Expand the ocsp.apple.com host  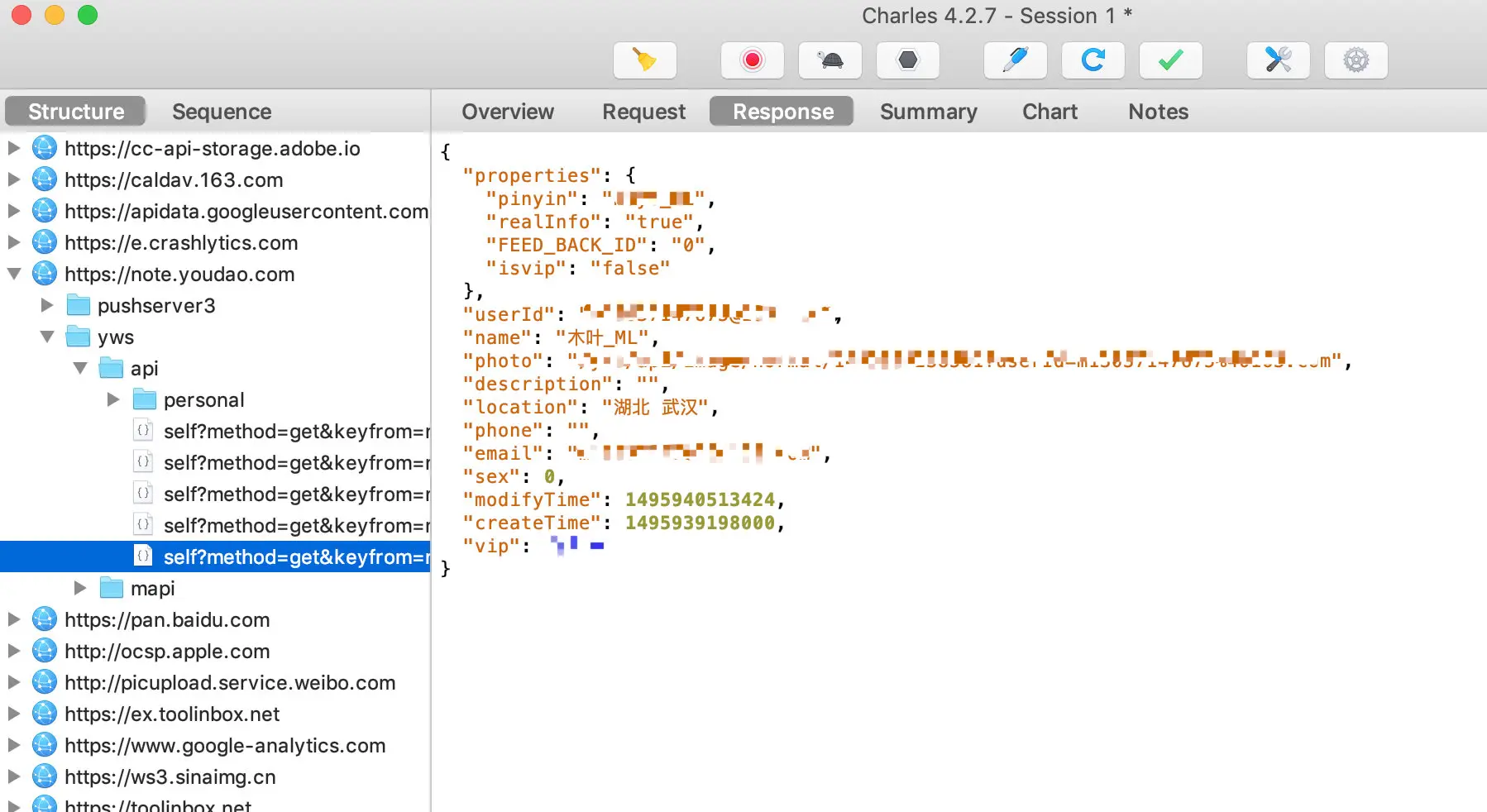pyautogui.click(x=14, y=652)
